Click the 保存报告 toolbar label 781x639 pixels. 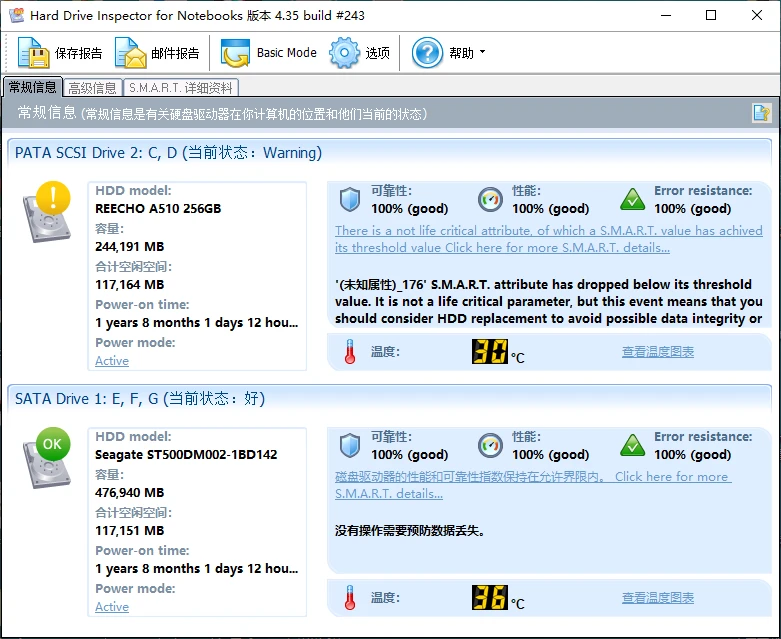point(78,53)
